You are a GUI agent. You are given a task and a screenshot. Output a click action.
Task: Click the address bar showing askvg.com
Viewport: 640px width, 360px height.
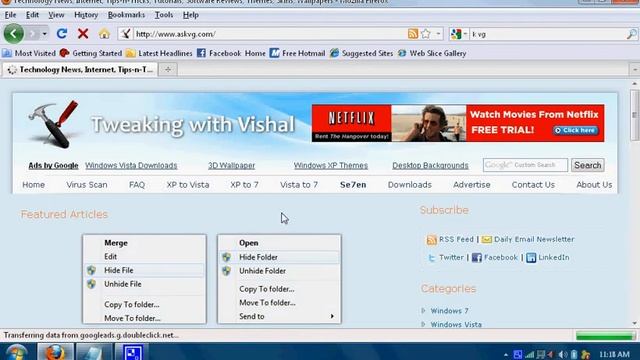click(269, 34)
